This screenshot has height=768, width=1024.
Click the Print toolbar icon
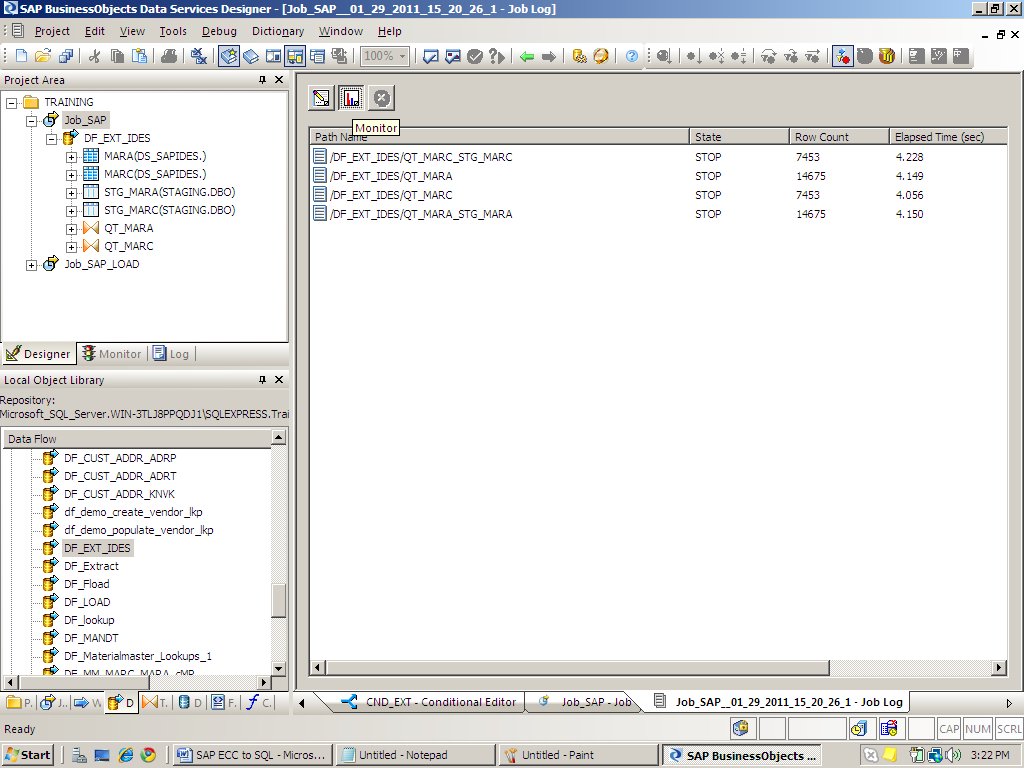click(x=168, y=56)
